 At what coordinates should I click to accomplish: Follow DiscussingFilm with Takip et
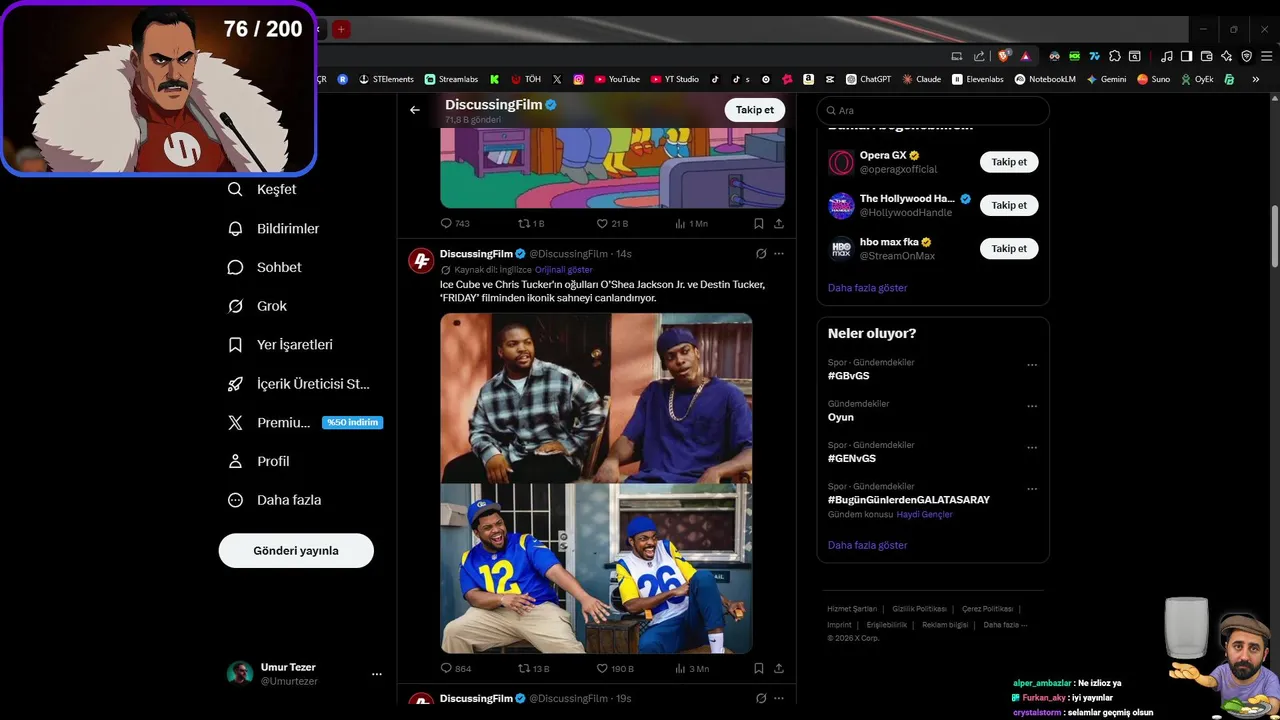(x=754, y=110)
